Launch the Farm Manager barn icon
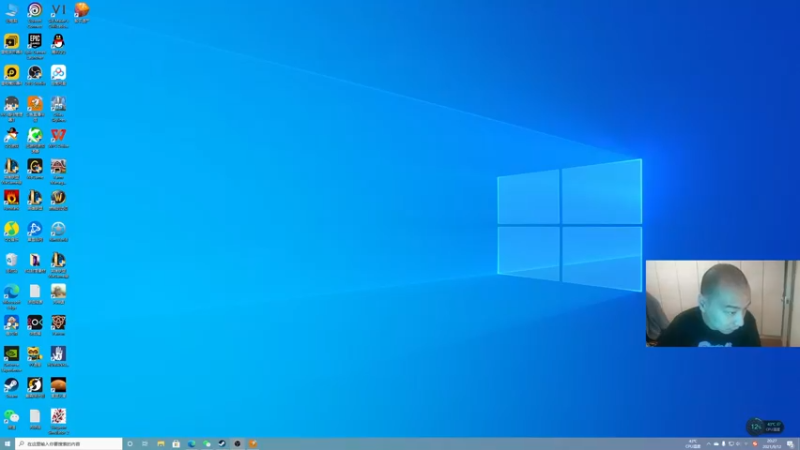 (x=58, y=171)
